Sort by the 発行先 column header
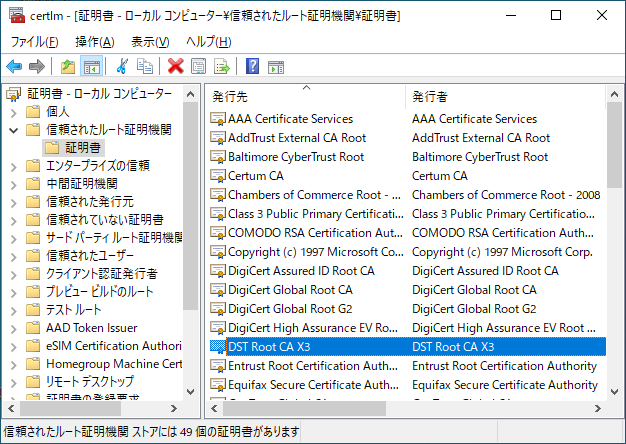Image resolution: width=626 pixels, height=444 pixels. click(306, 96)
